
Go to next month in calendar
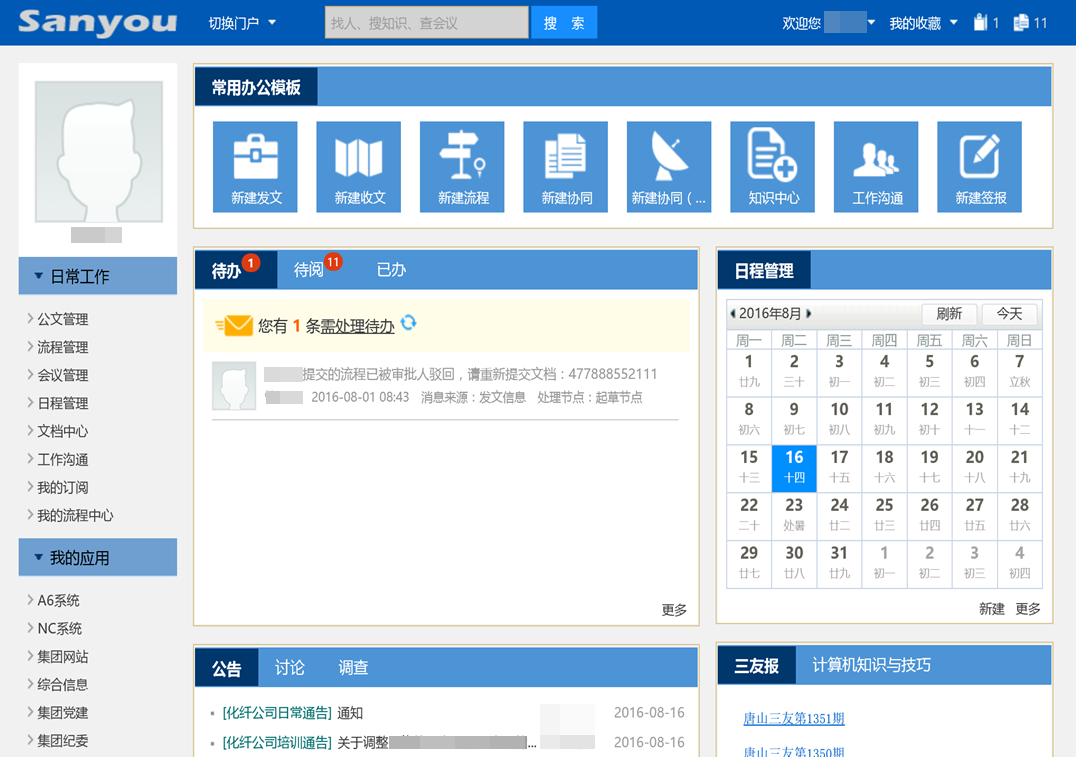coord(809,314)
